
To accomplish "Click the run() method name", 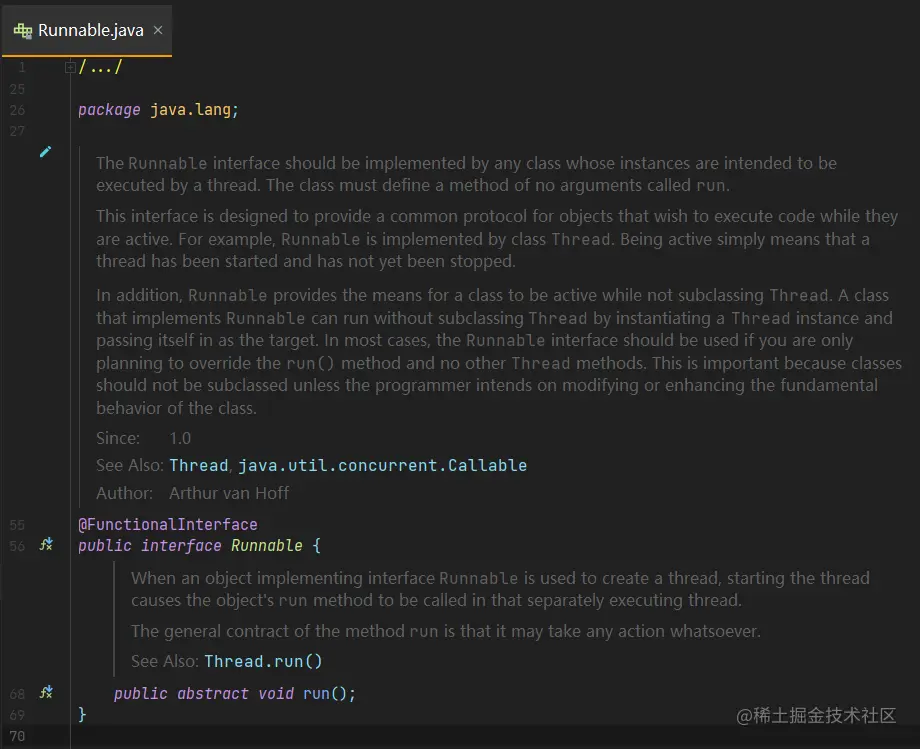I will pos(316,693).
